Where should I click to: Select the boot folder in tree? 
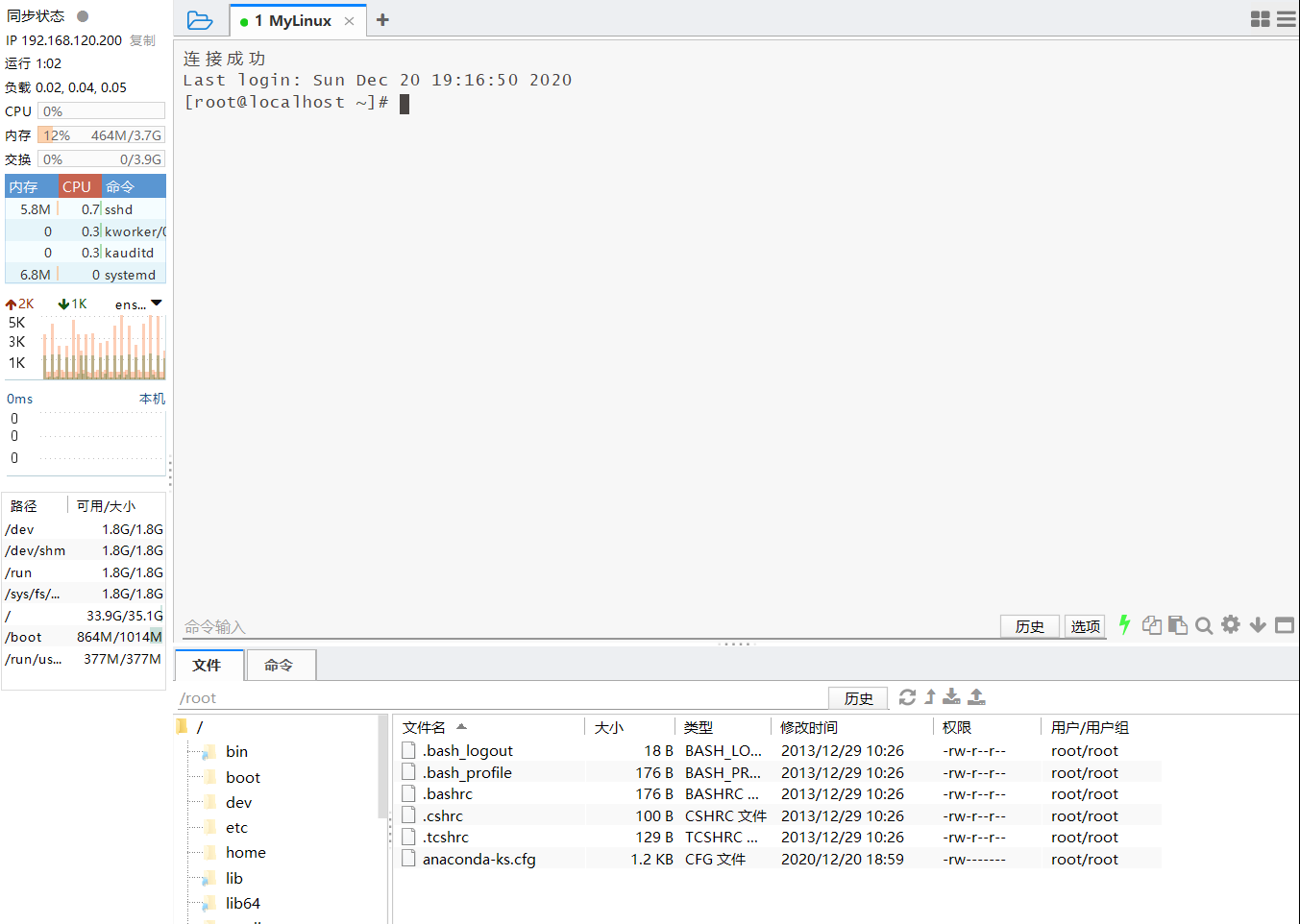[242, 778]
